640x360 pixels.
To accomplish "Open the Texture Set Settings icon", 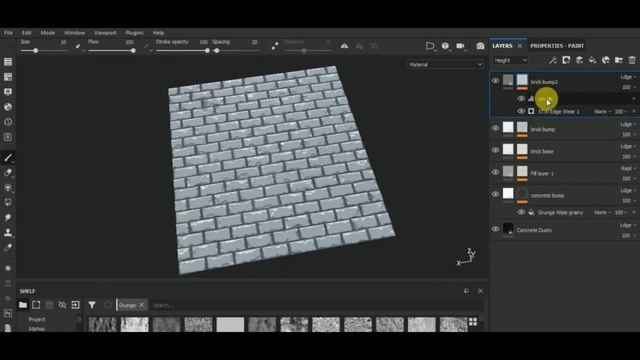I will (x=8, y=77).
